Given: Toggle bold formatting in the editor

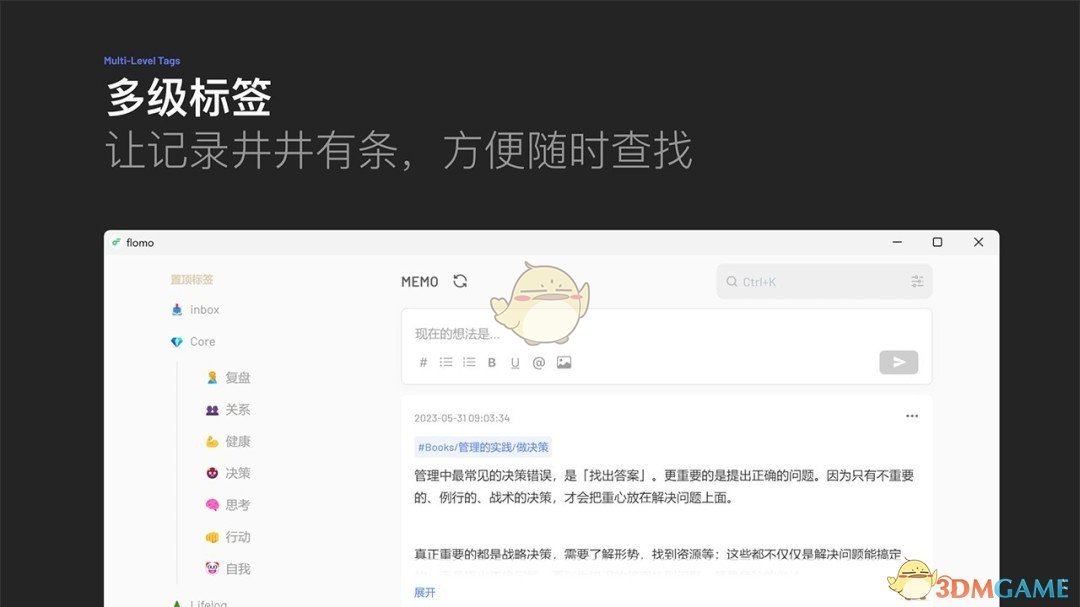Looking at the screenshot, I should coord(492,363).
